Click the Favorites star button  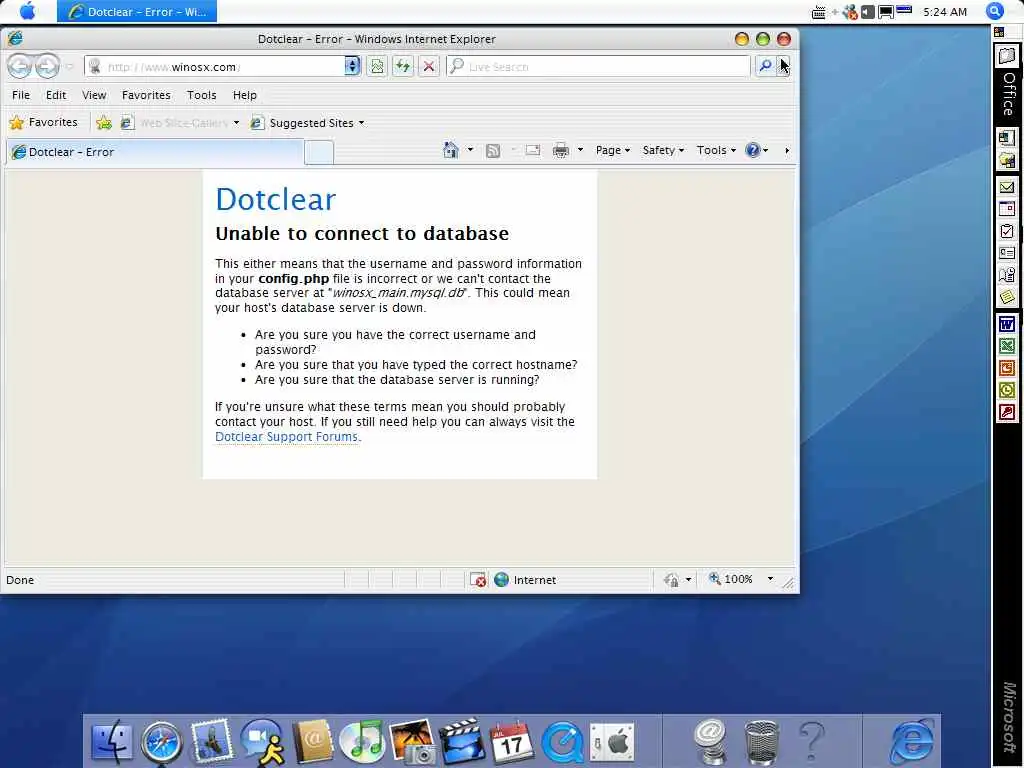pos(44,122)
